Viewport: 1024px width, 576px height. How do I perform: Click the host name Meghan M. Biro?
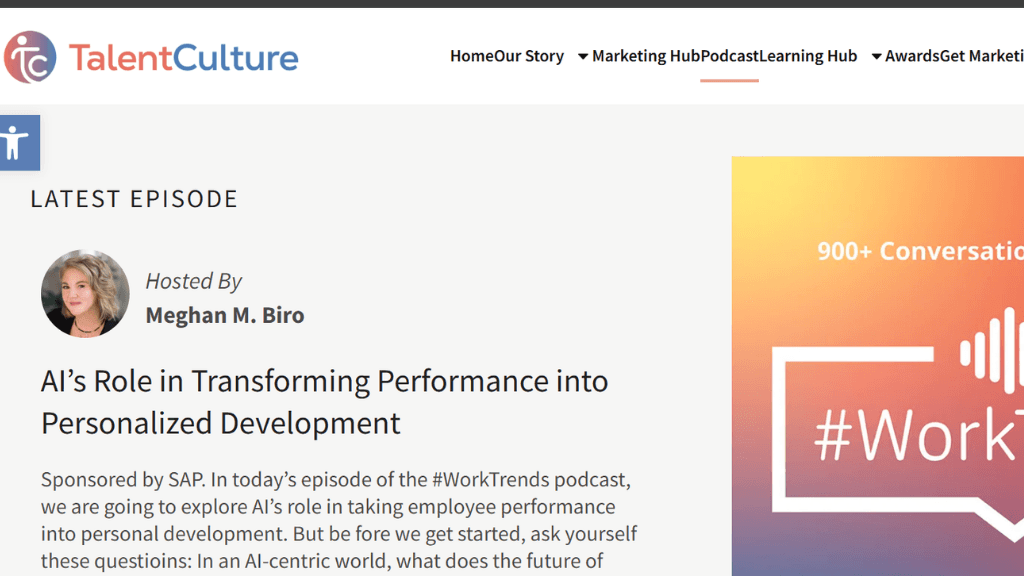pyautogui.click(x=225, y=315)
